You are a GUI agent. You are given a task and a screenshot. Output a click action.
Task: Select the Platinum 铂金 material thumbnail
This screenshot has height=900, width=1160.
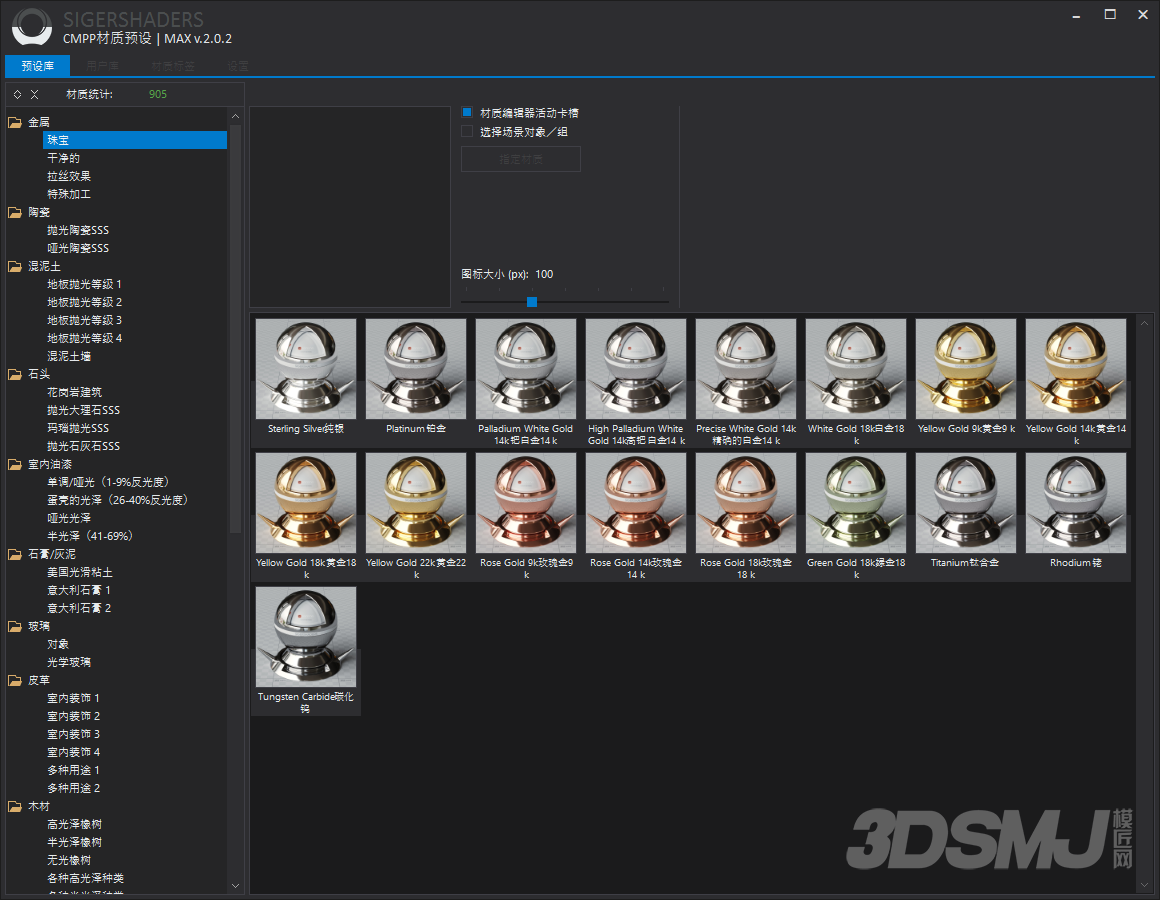pyautogui.click(x=416, y=369)
